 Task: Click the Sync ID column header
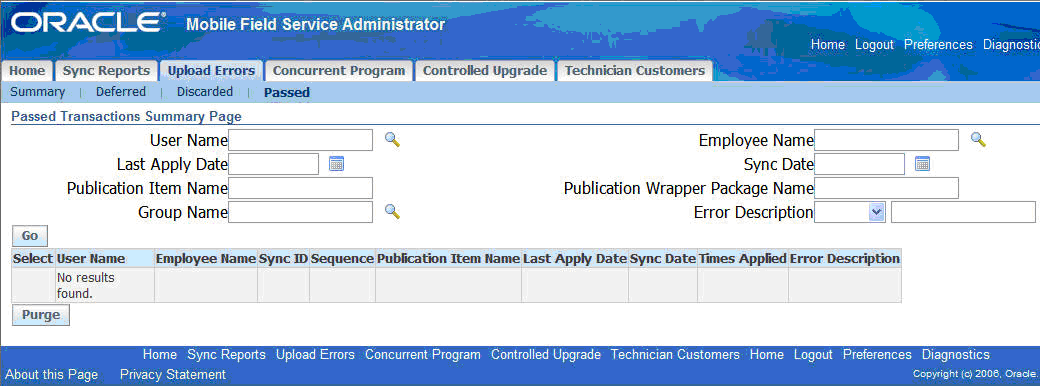[283, 259]
